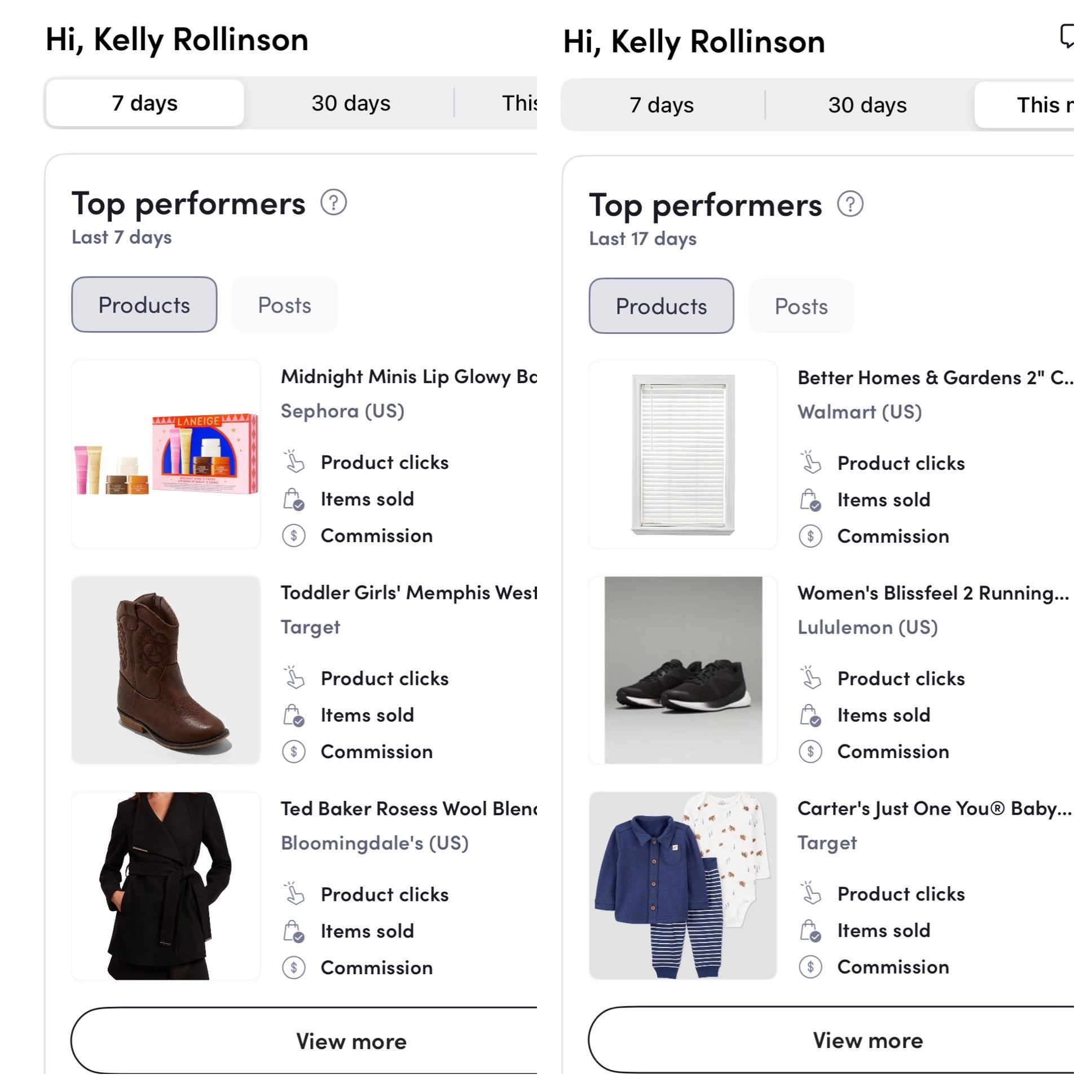
Task: Click Items sold icon for Women's Blissfeel
Action: click(811, 715)
